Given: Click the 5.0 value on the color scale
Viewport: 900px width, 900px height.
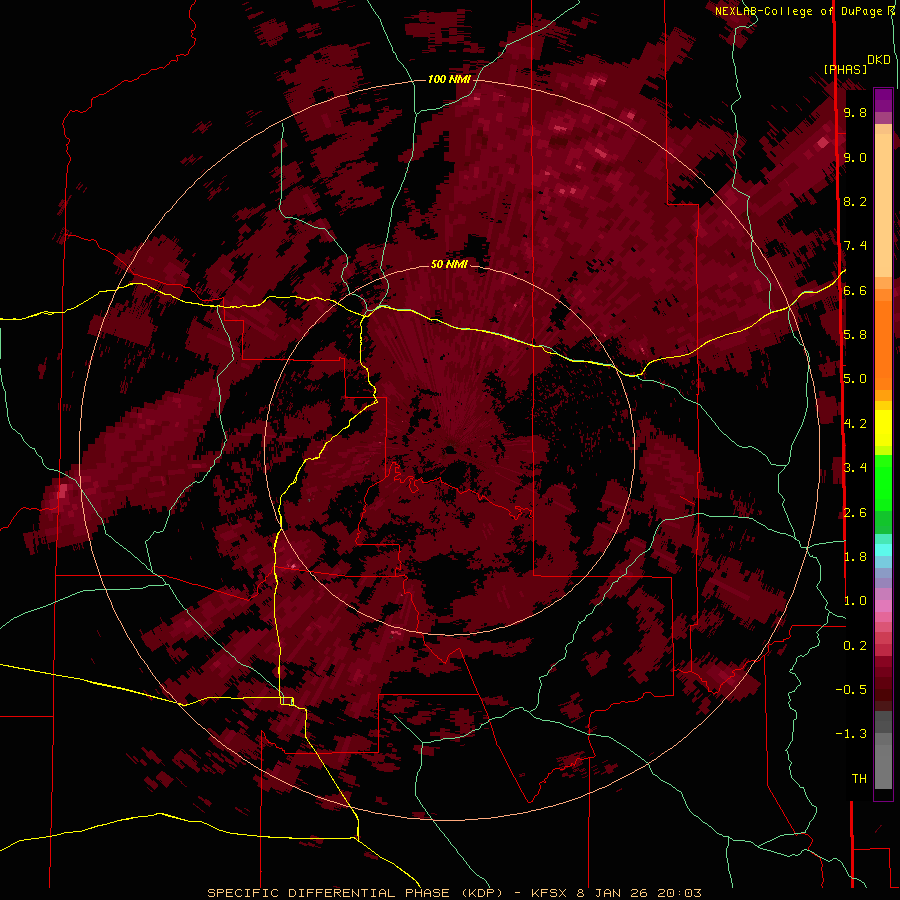Looking at the screenshot, I should point(855,379).
